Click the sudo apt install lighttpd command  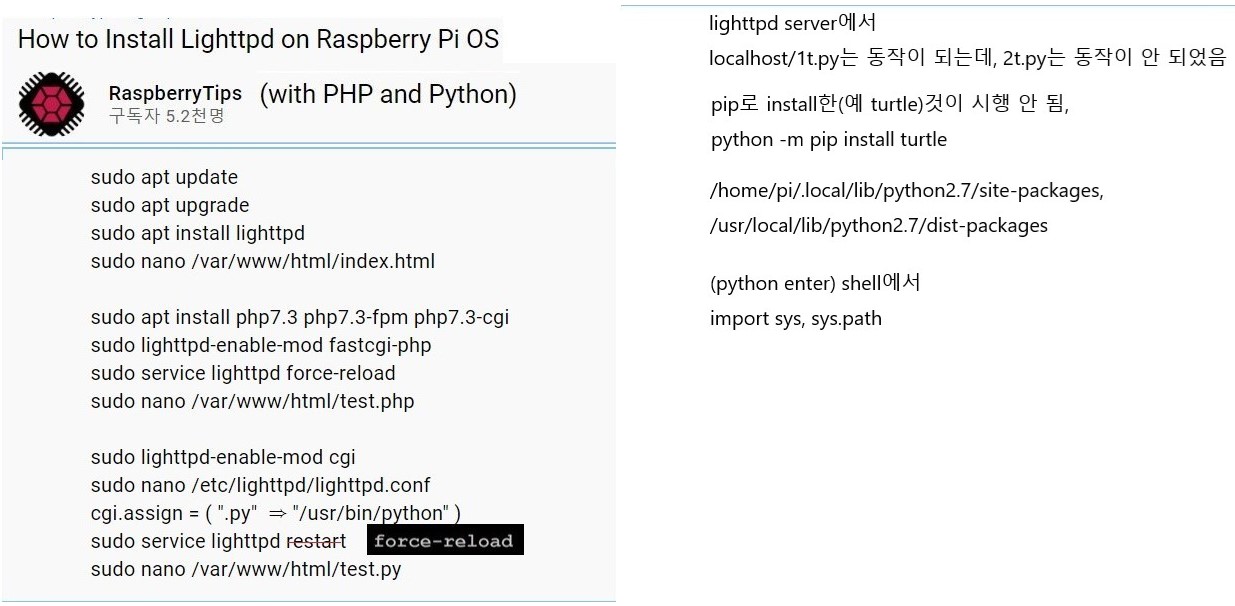coord(197,233)
